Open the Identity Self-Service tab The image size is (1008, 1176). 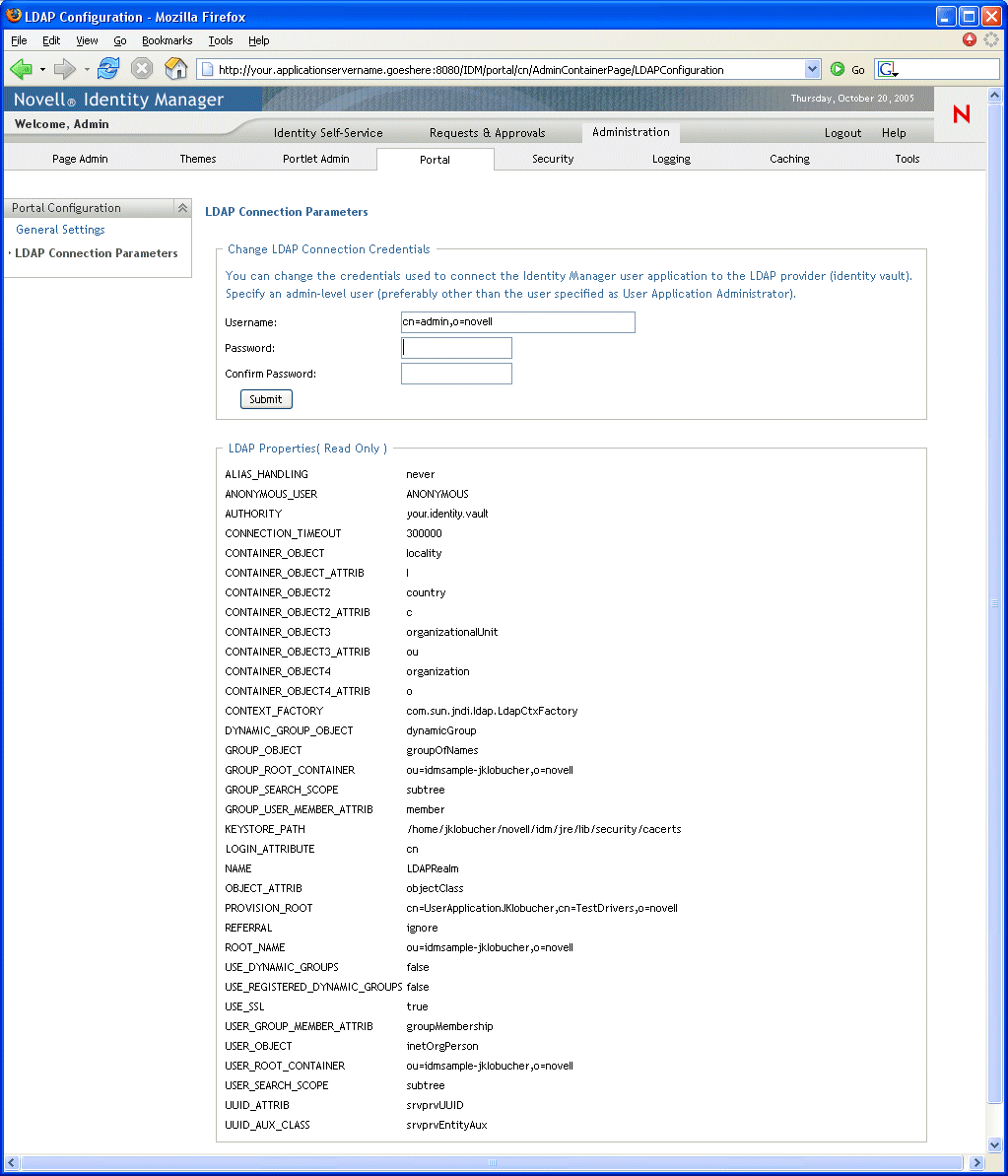click(x=328, y=133)
